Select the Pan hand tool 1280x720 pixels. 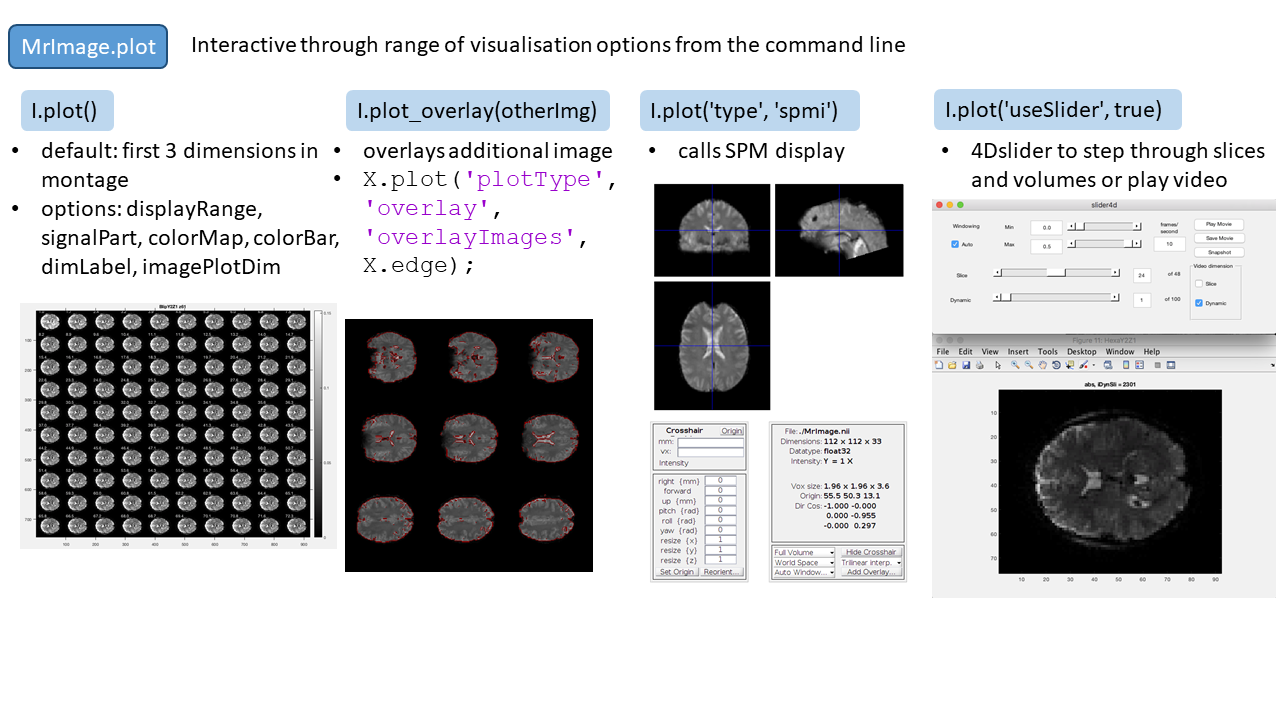click(1042, 365)
